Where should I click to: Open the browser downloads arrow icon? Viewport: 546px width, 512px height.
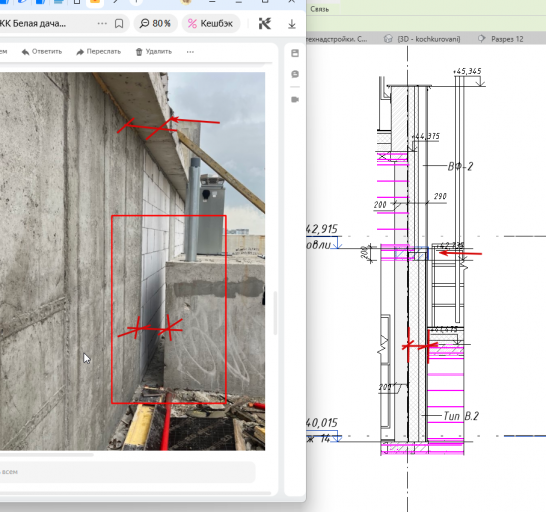tap(292, 24)
